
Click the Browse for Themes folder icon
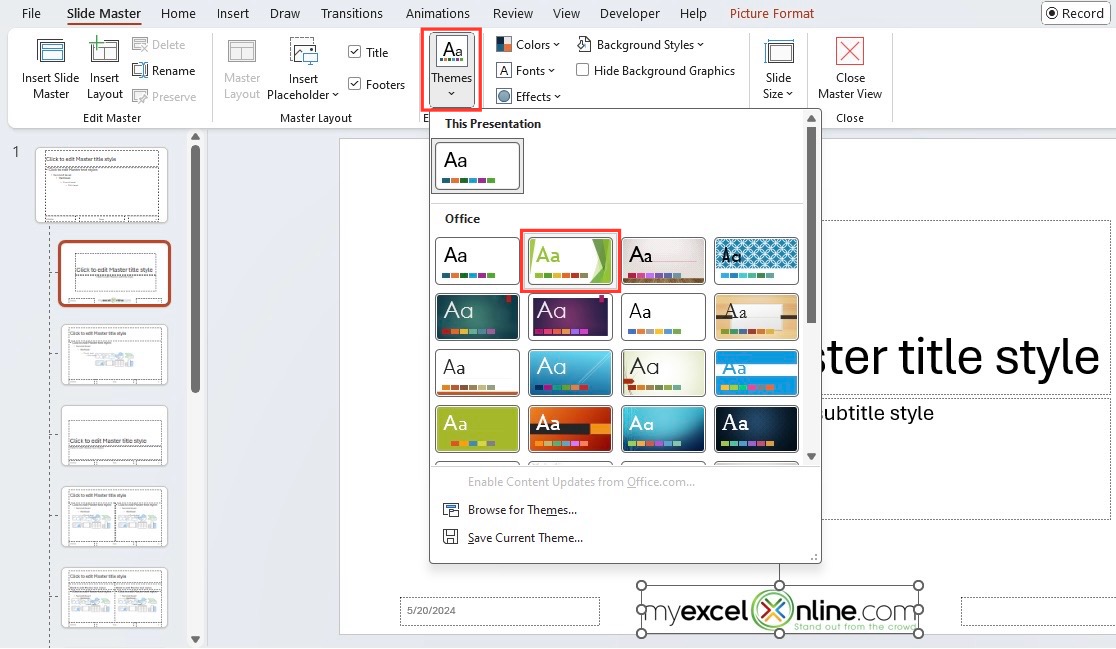(x=451, y=510)
